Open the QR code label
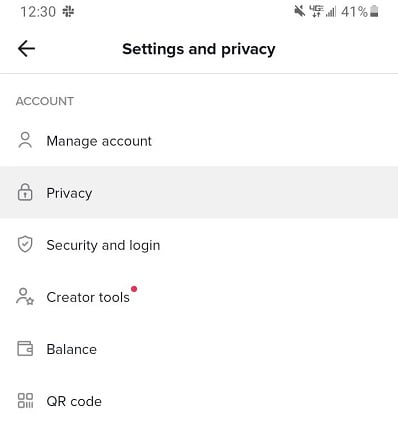This screenshot has width=398, height=431. click(74, 401)
